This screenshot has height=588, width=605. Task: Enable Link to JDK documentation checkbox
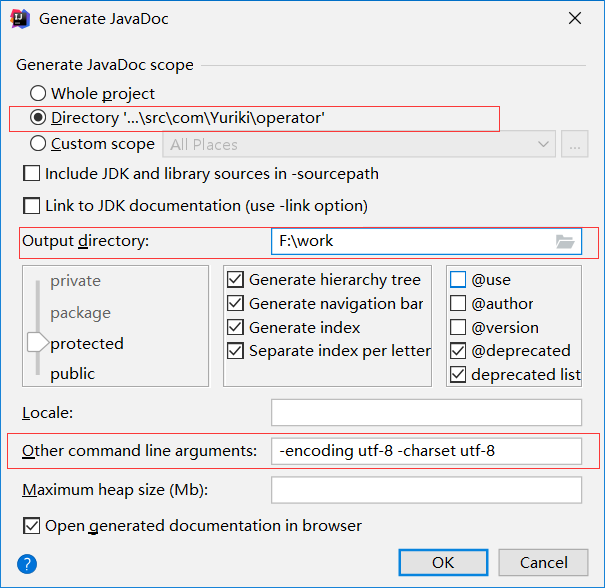tap(31, 206)
